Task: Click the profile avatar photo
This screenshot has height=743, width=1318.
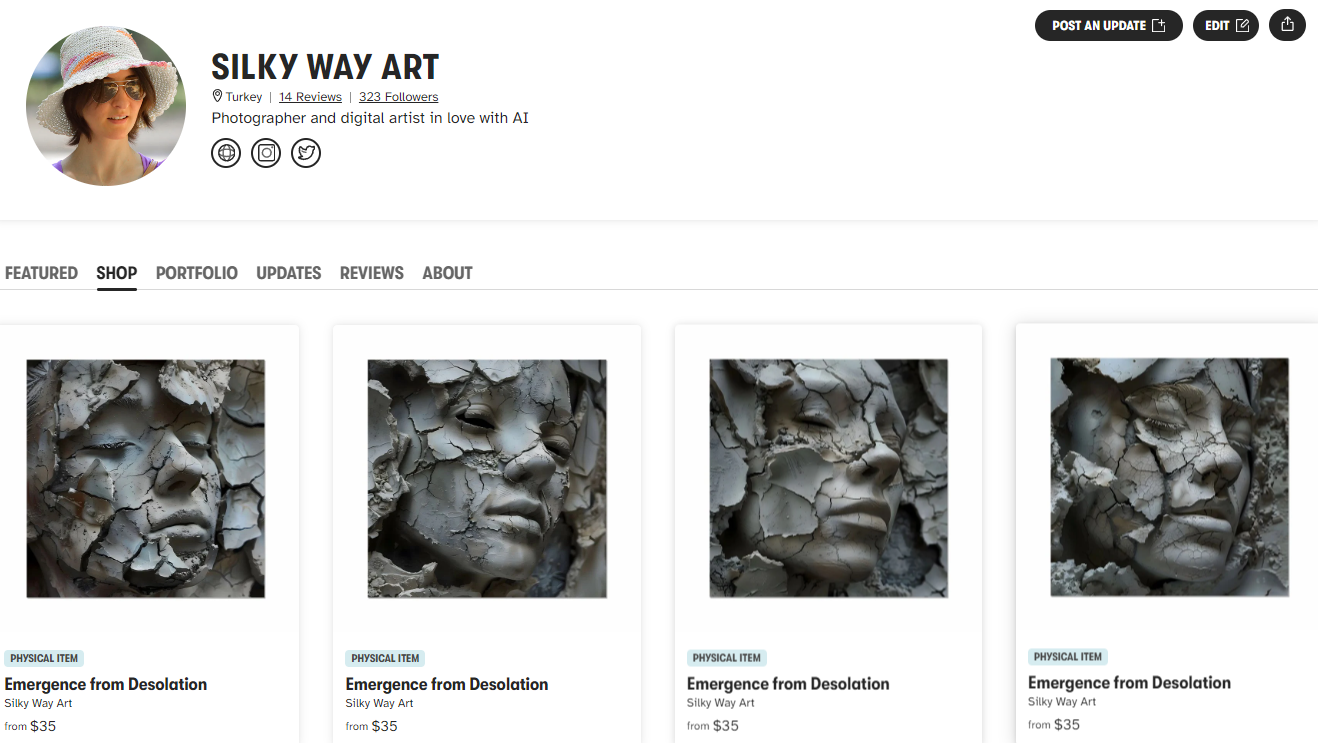Action: [106, 106]
